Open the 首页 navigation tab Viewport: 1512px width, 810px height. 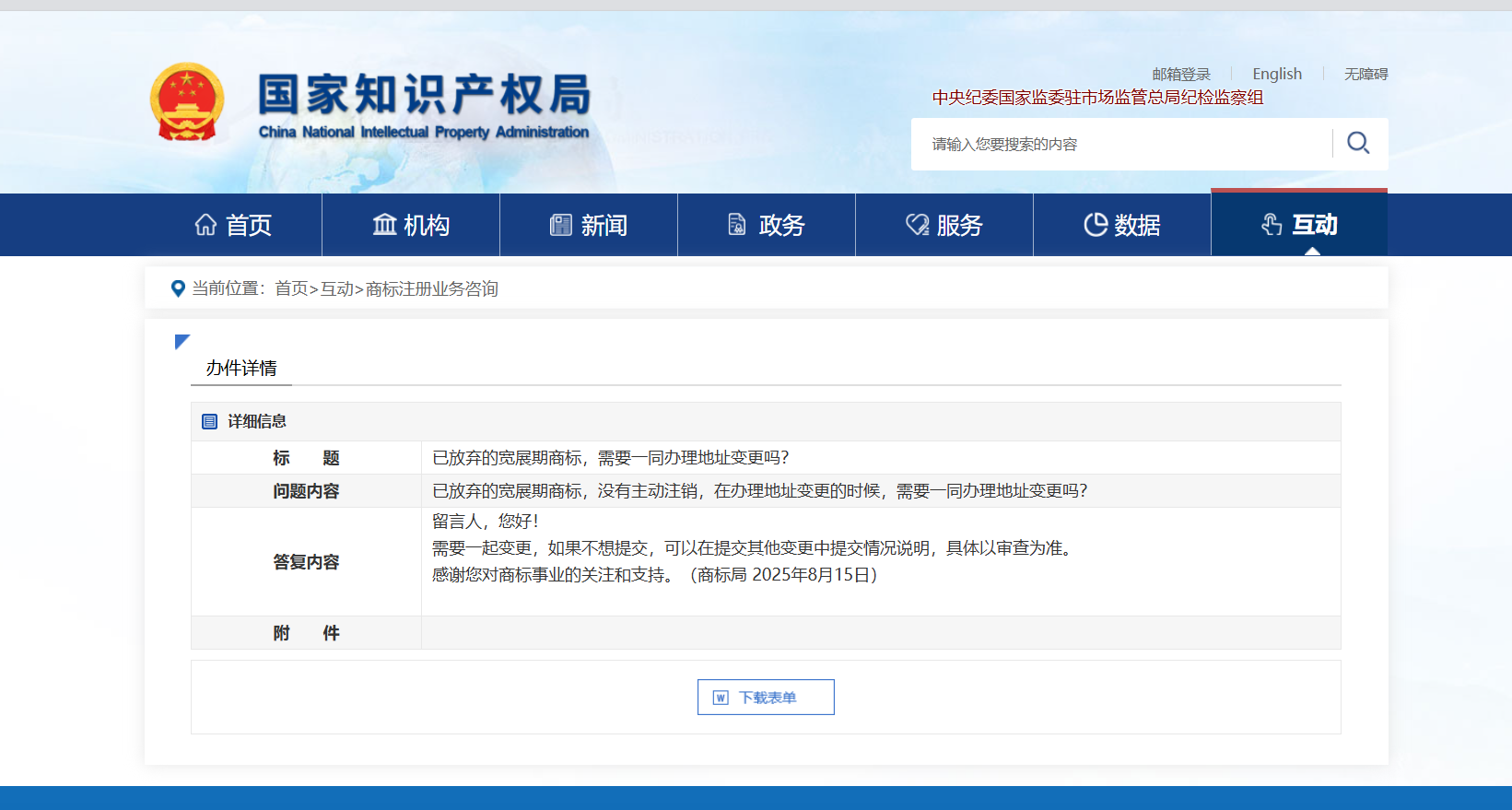click(x=233, y=225)
